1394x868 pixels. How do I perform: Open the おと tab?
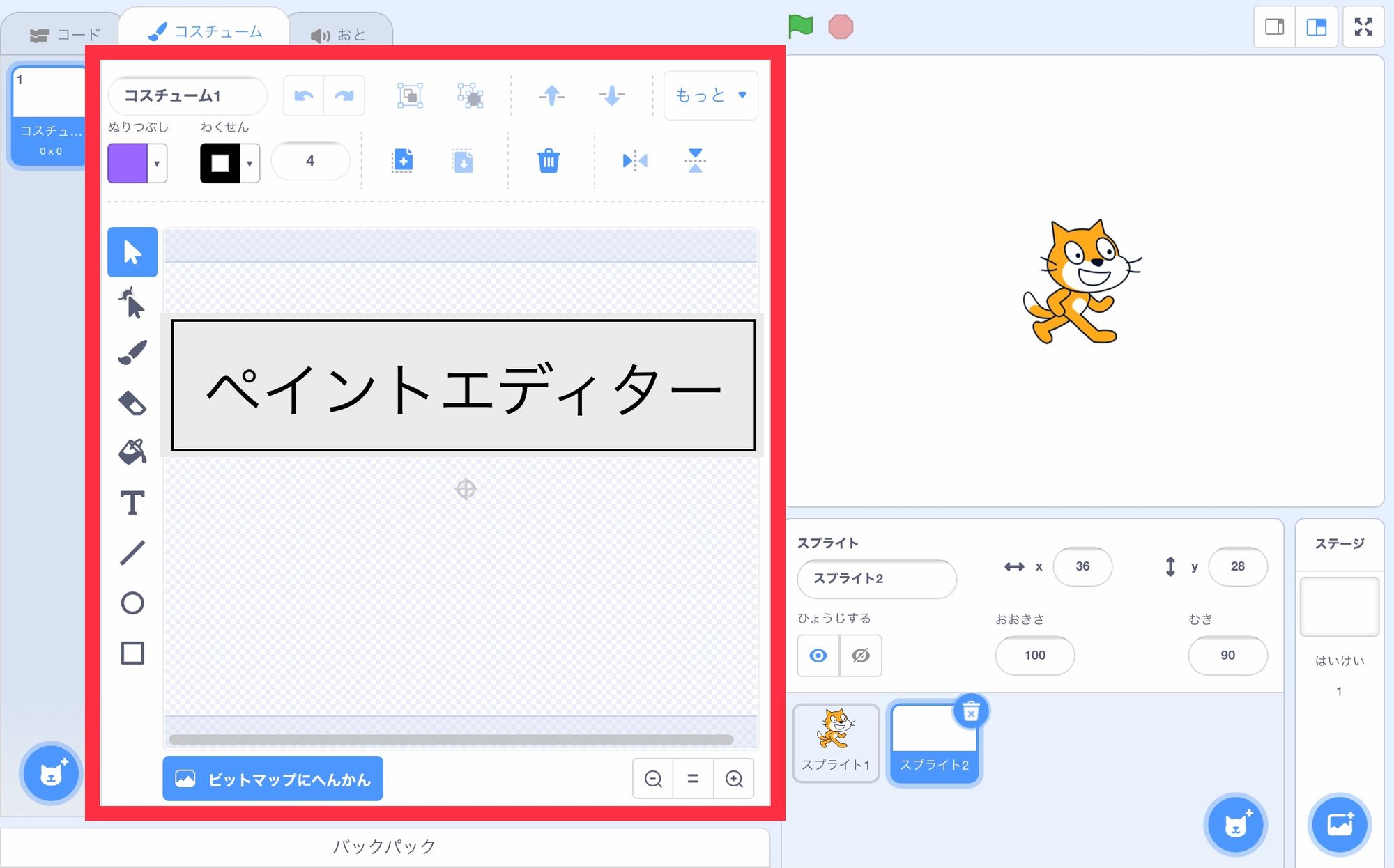[x=339, y=35]
